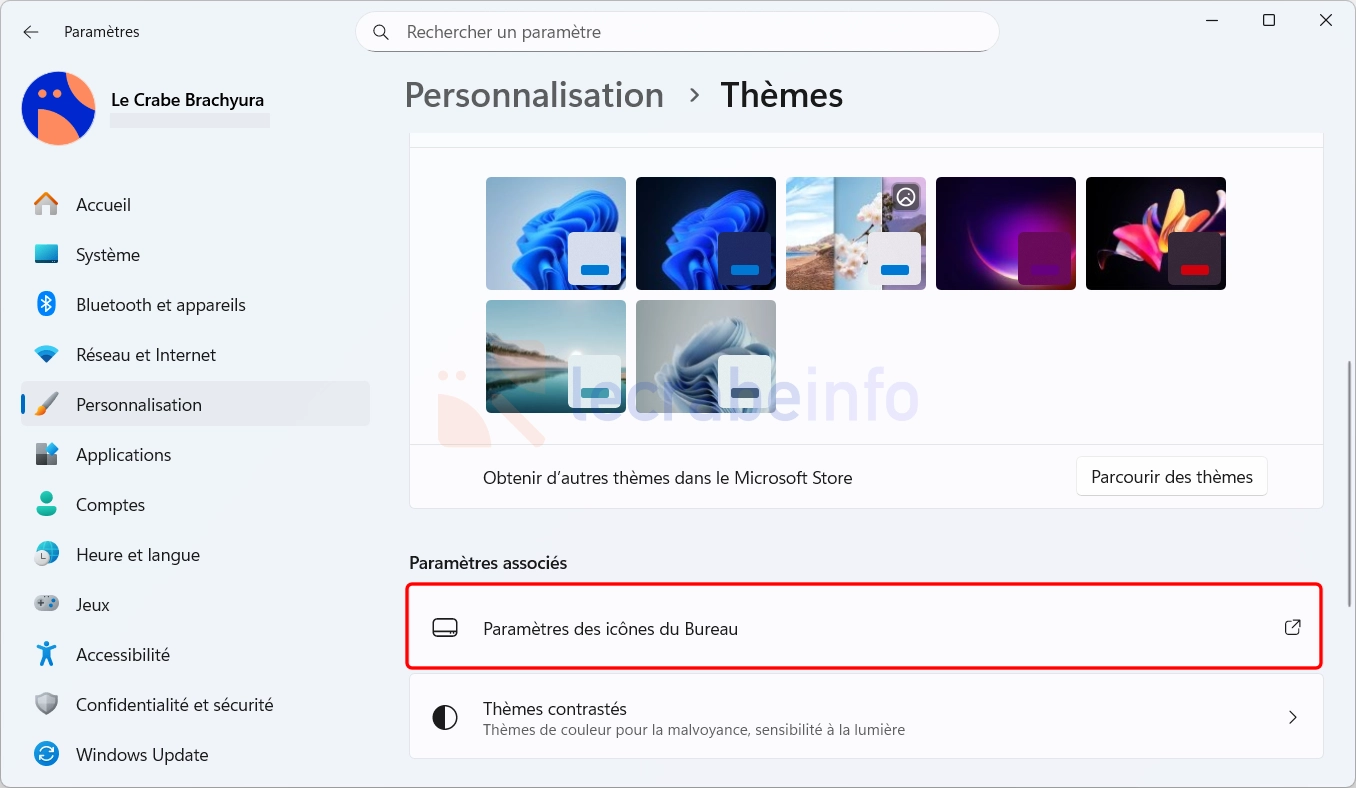This screenshot has height=788, width=1356.
Task: Open Thèmes contrastés settings
Action: [x=866, y=717]
